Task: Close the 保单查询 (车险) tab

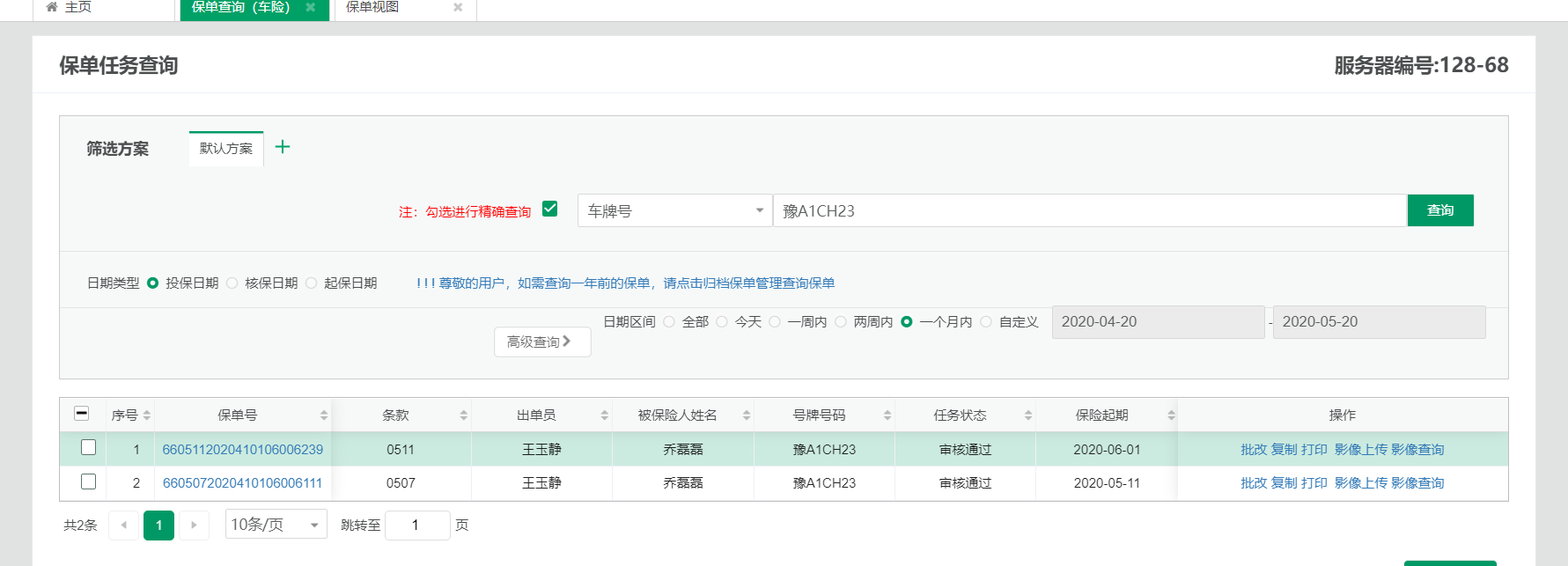Action: click(311, 7)
